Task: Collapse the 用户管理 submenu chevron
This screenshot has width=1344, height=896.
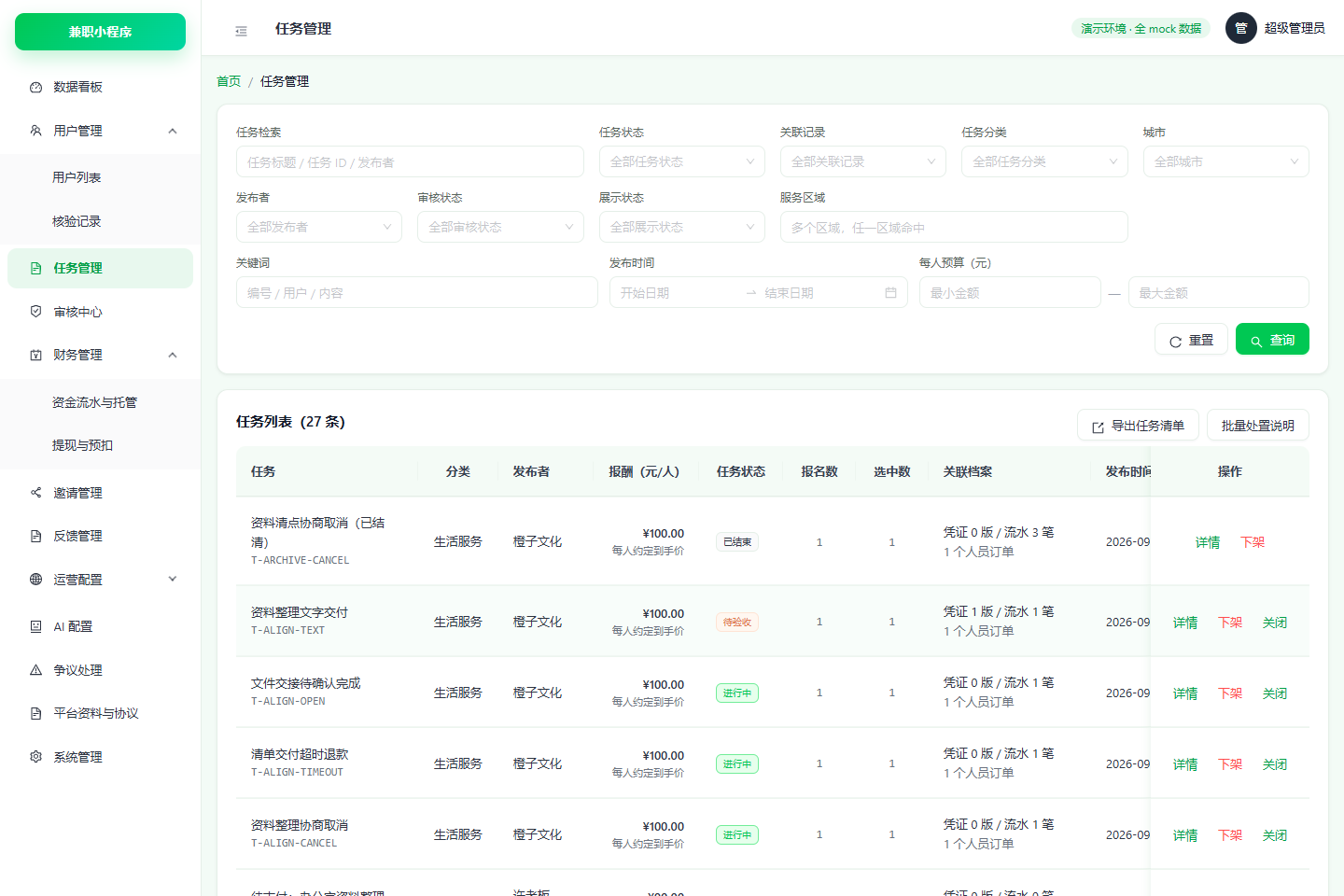Action: (x=173, y=131)
